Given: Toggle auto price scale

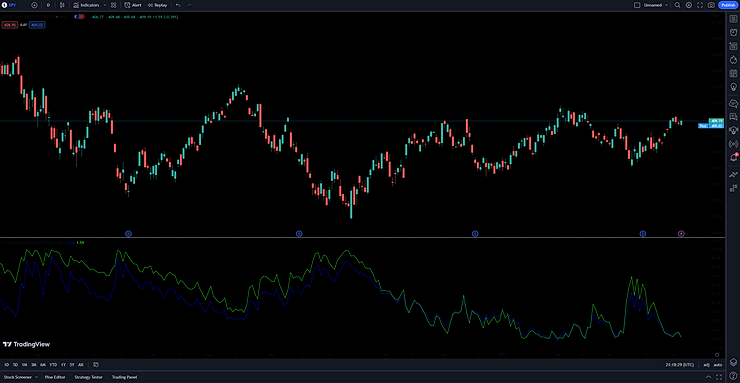Looking at the screenshot, I should point(718,365).
